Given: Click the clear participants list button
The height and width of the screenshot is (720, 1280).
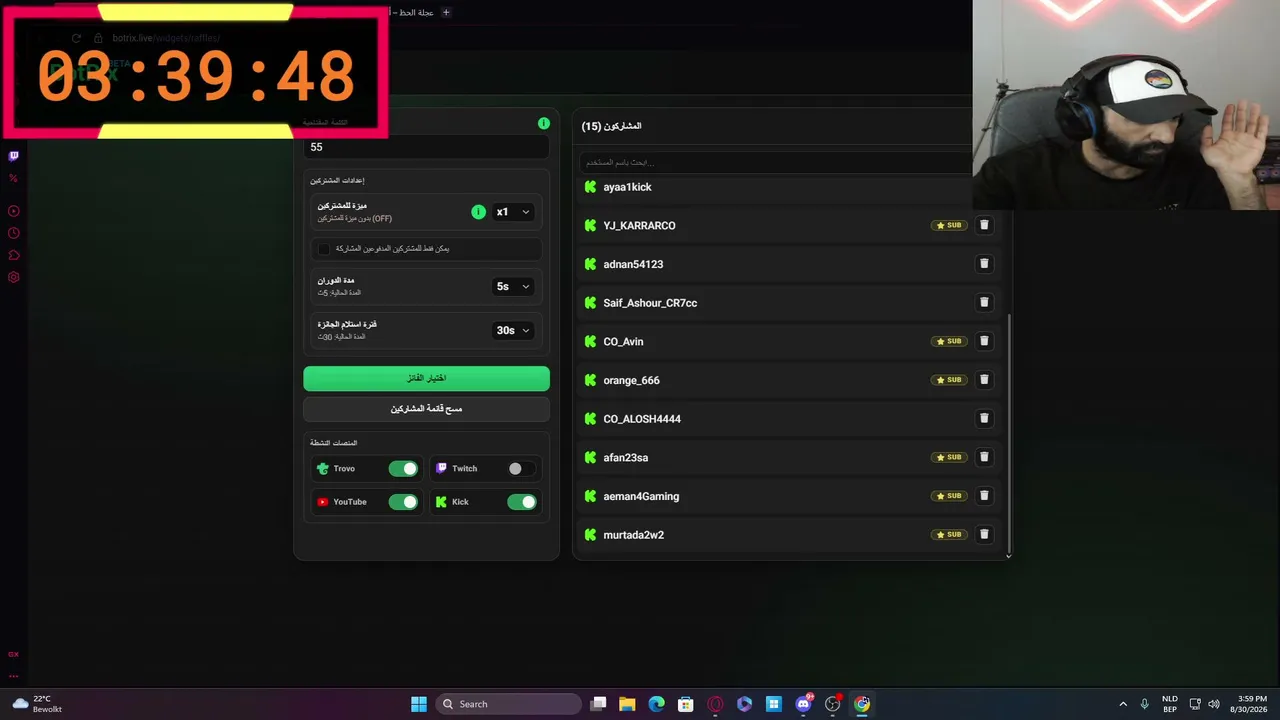Looking at the screenshot, I should (x=426, y=409).
